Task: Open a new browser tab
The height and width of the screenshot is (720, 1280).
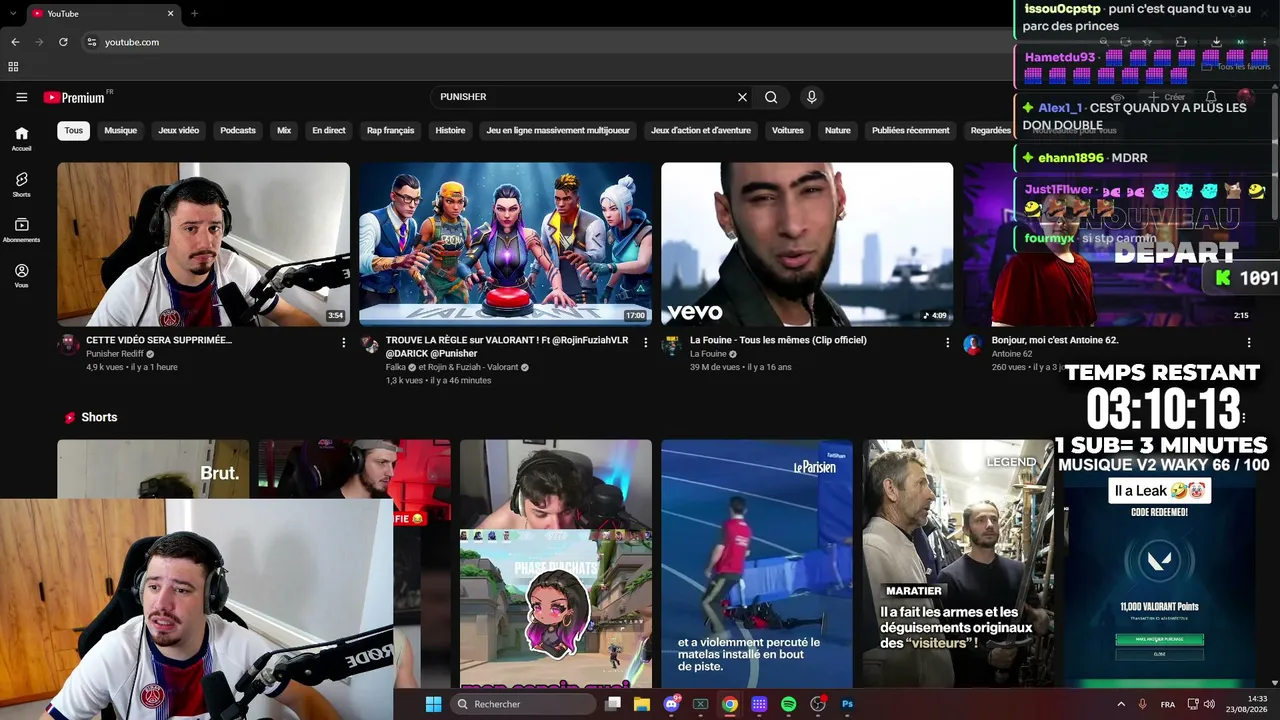Action: (194, 13)
